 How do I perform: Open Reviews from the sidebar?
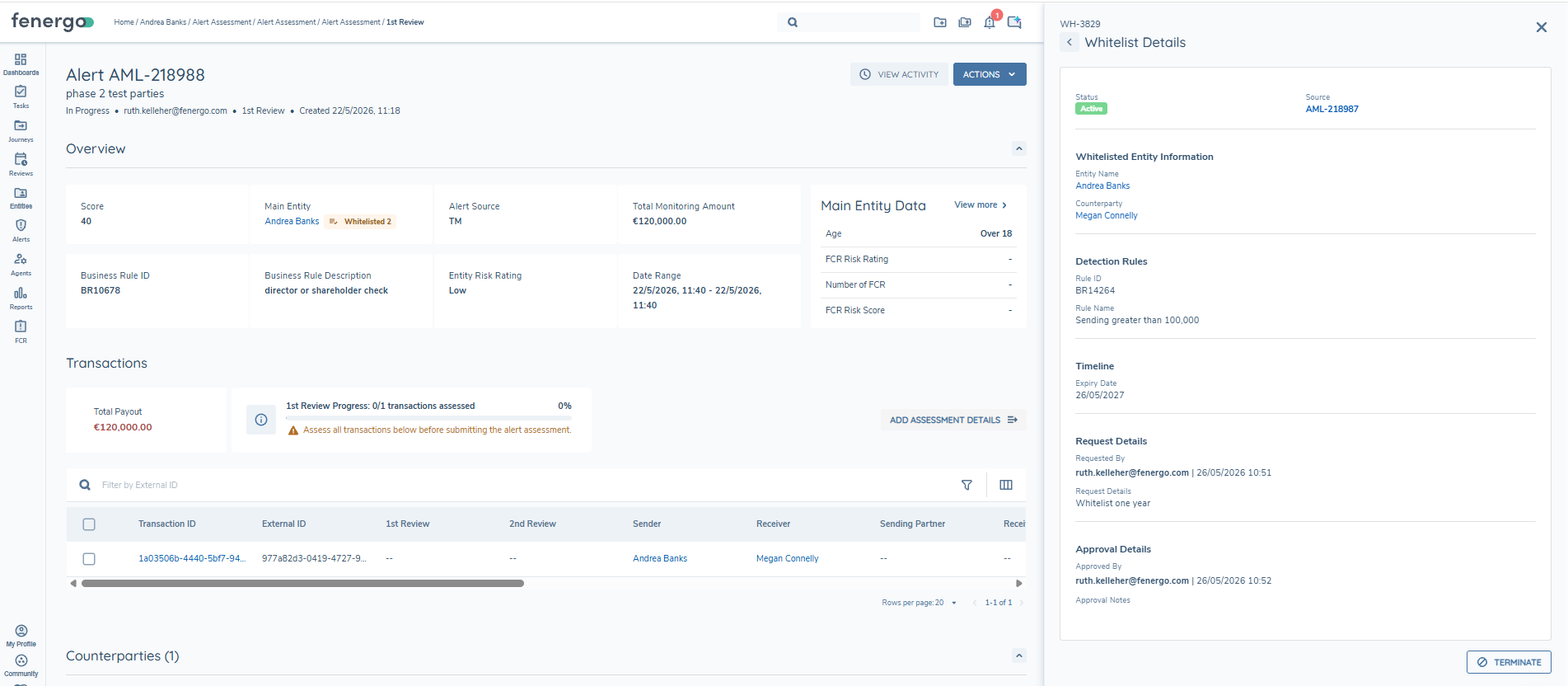point(21,165)
